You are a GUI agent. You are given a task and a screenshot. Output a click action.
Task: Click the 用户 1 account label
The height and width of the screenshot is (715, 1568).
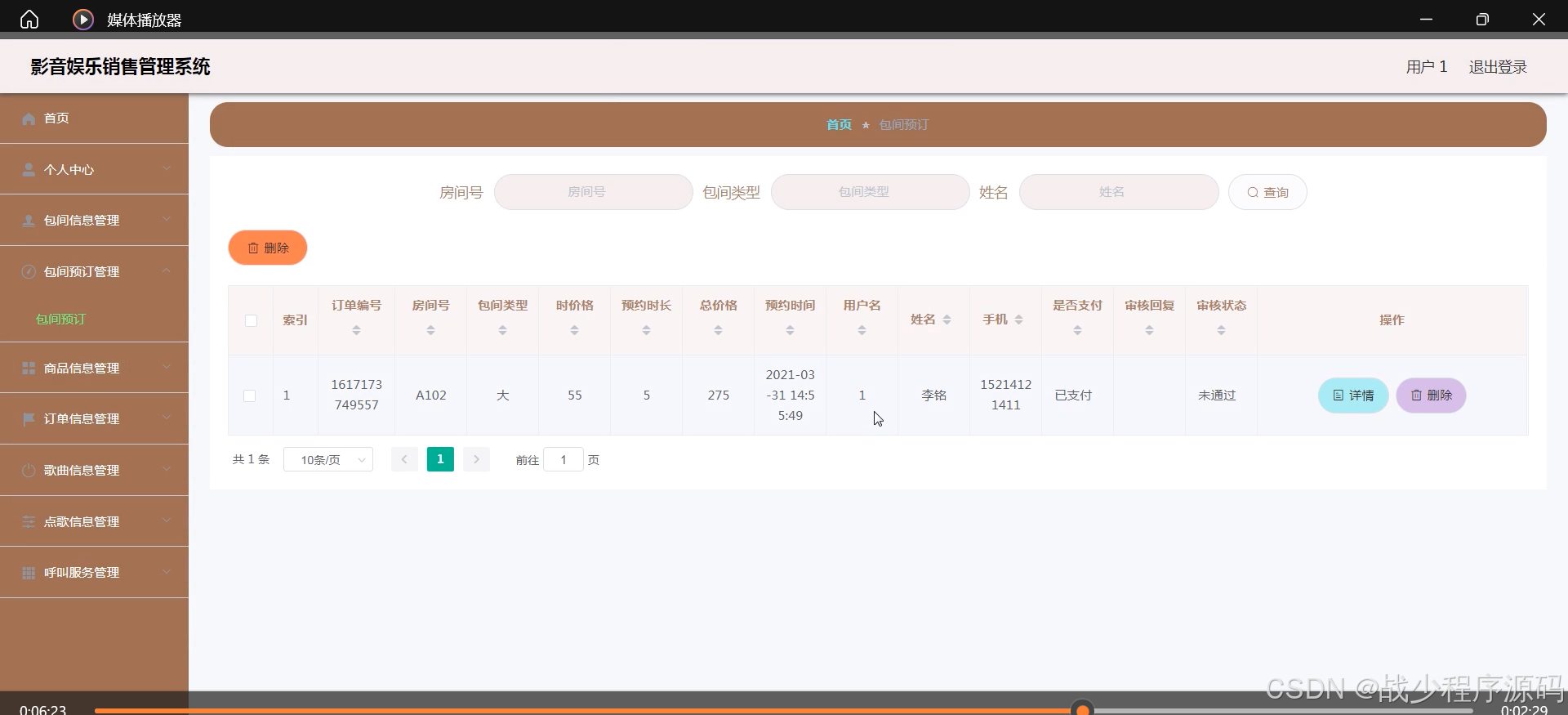click(x=1427, y=67)
